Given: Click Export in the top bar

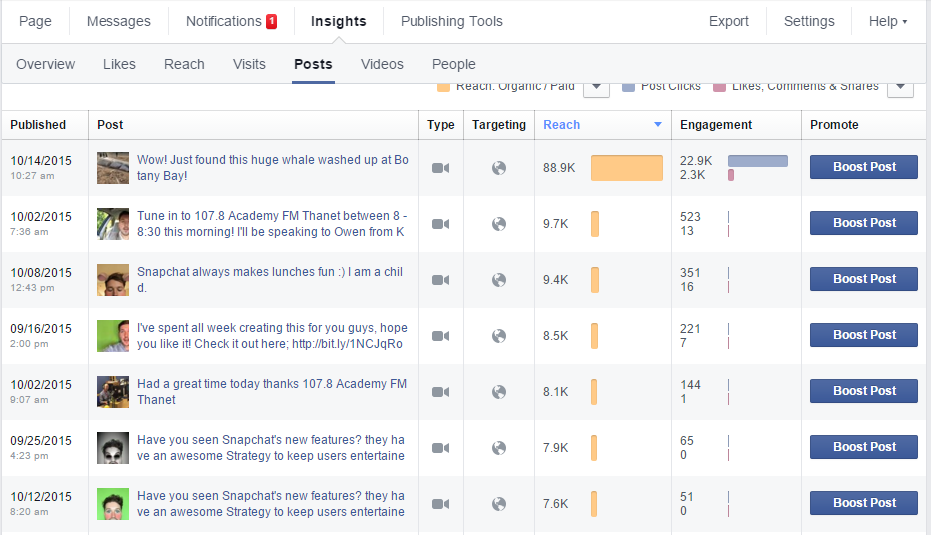Looking at the screenshot, I should [728, 21].
